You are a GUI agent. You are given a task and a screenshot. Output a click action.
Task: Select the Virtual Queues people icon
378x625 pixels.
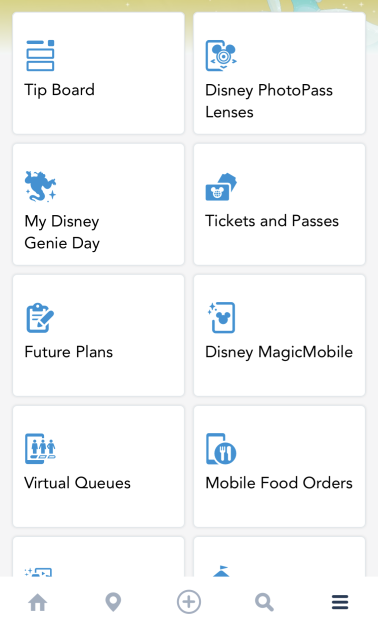pyautogui.click(x=40, y=448)
